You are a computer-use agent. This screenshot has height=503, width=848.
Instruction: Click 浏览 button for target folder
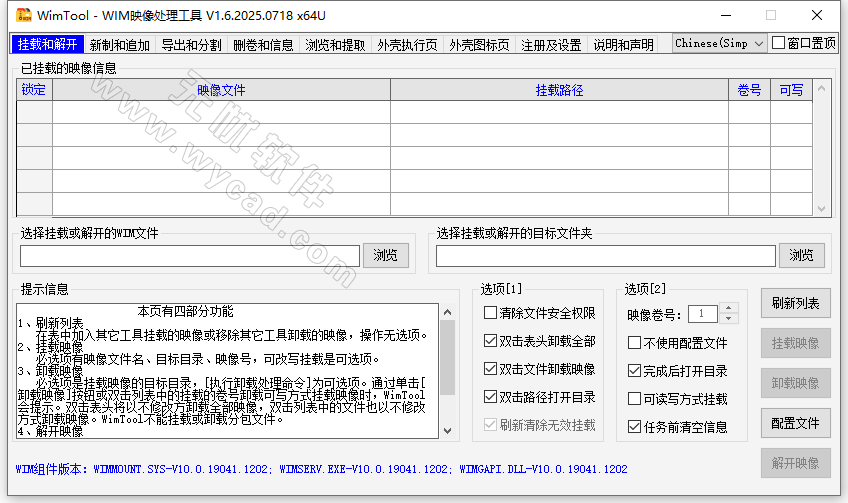click(802, 256)
